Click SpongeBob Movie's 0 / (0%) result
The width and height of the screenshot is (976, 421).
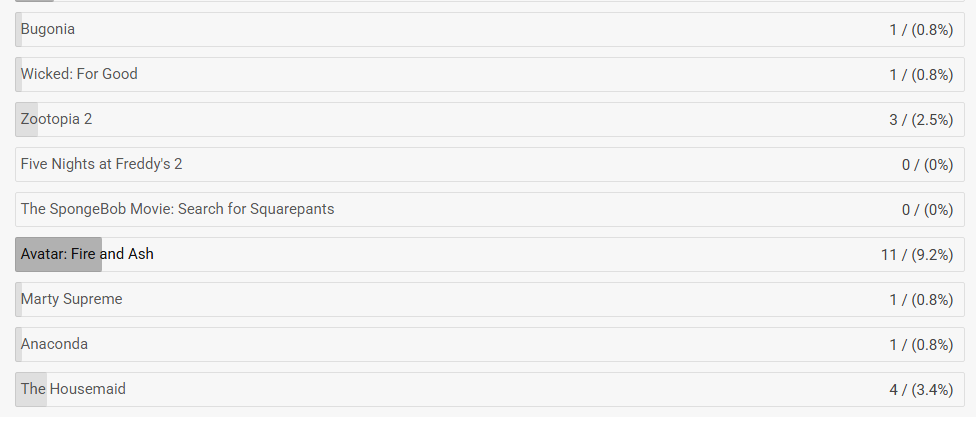[927, 210]
